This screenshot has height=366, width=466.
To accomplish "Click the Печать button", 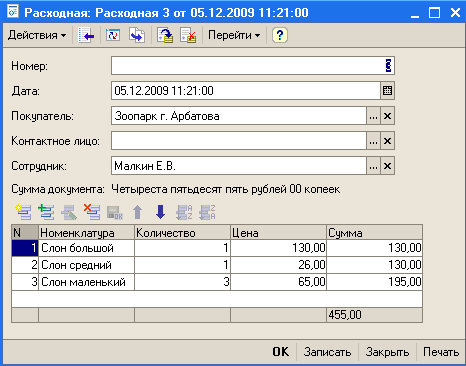I will (441, 352).
